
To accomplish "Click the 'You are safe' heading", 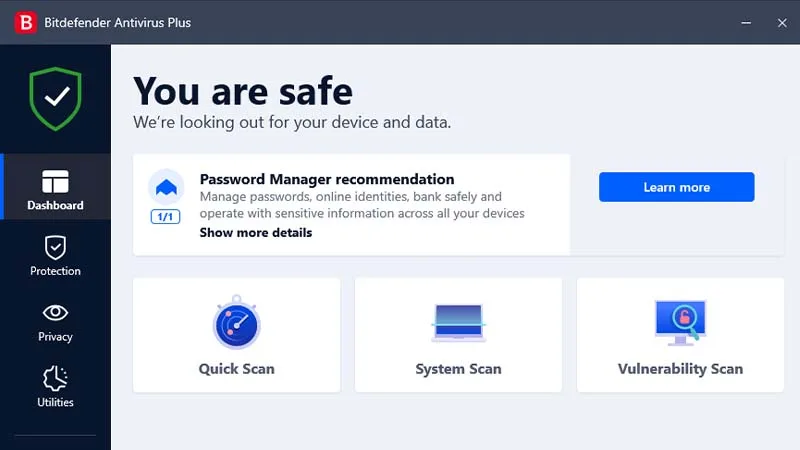I will [243, 92].
